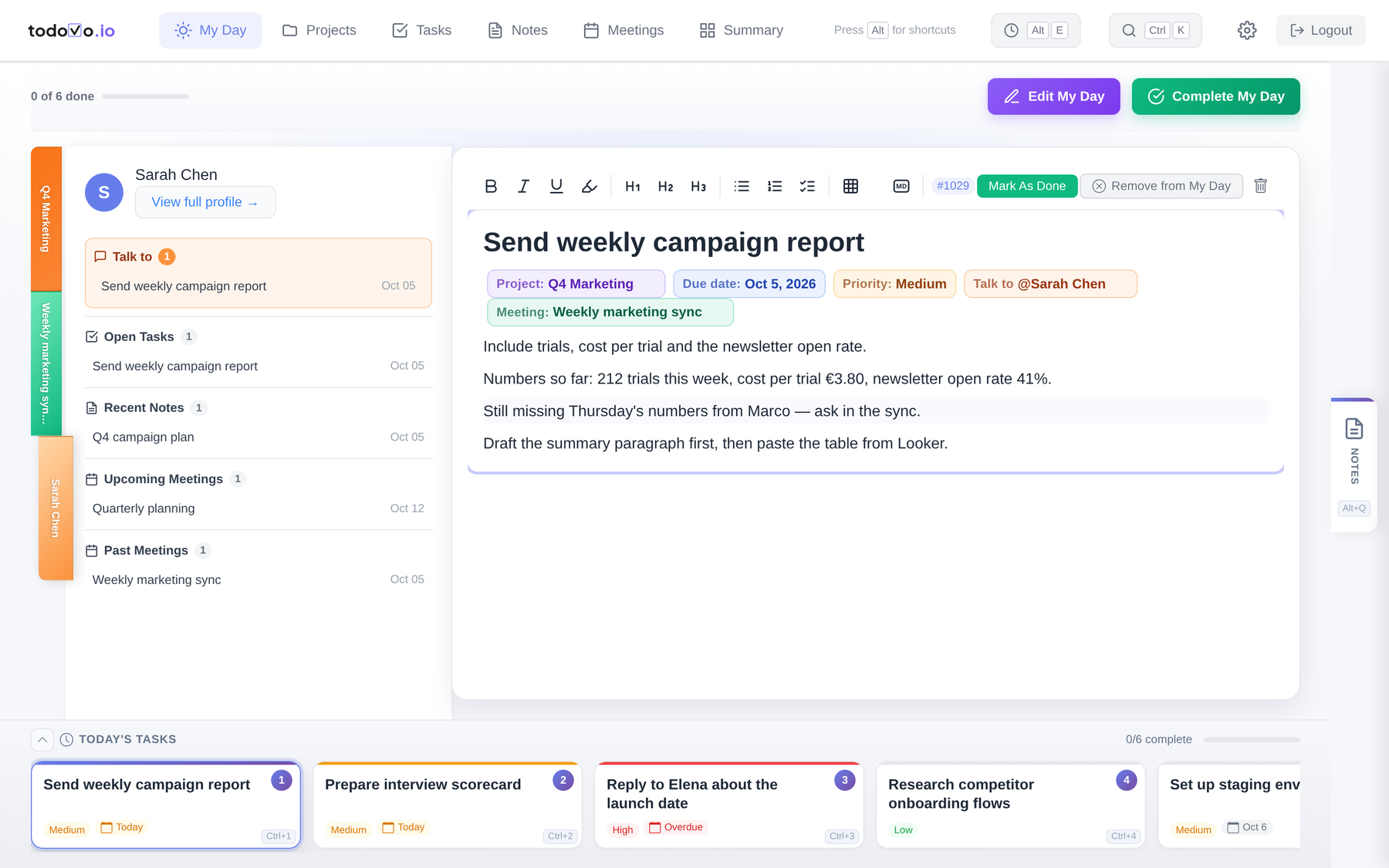Insert a numbered list
The height and width of the screenshot is (868, 1389).
[775, 186]
